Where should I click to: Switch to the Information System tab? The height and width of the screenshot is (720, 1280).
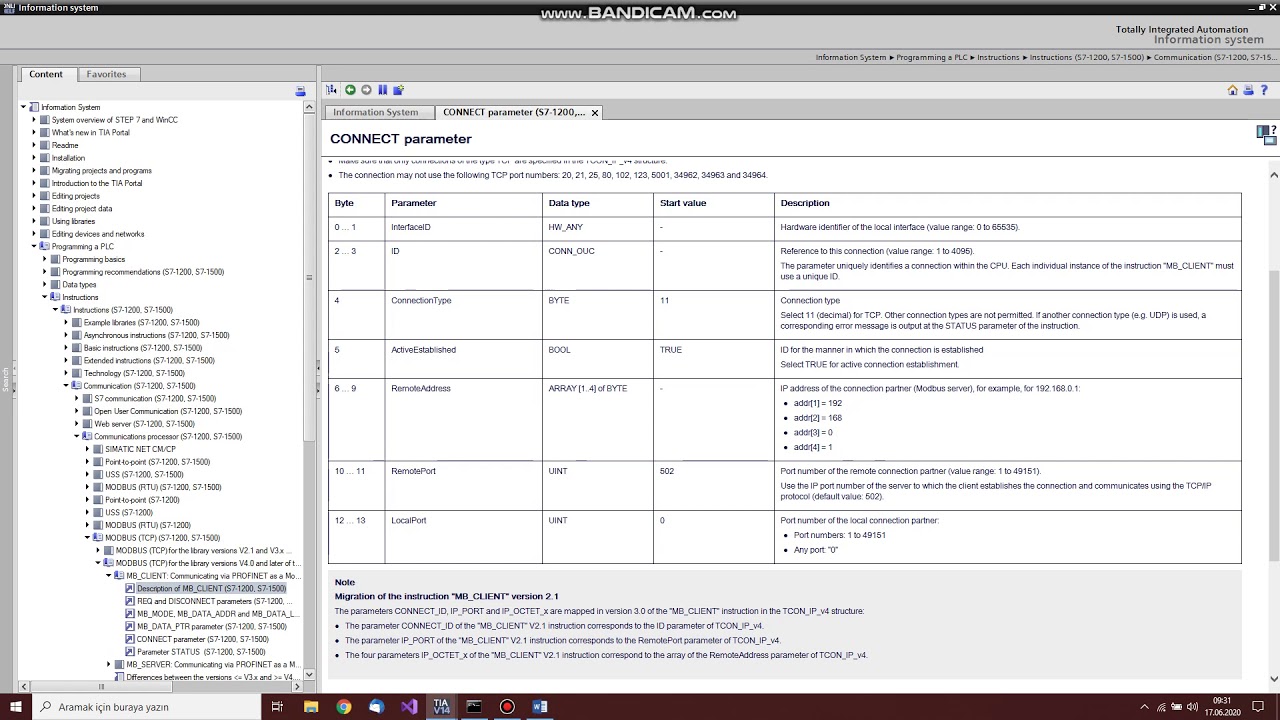pos(376,112)
